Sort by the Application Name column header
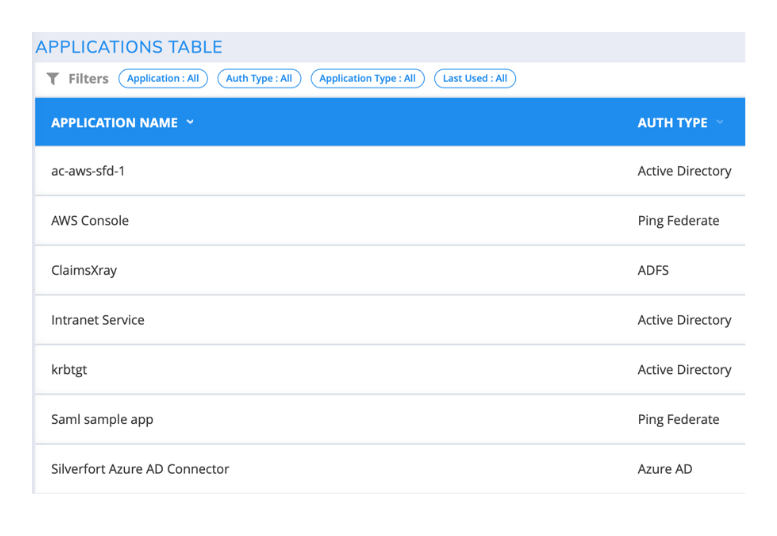Image resolution: width=777 pixels, height=536 pixels. point(114,123)
